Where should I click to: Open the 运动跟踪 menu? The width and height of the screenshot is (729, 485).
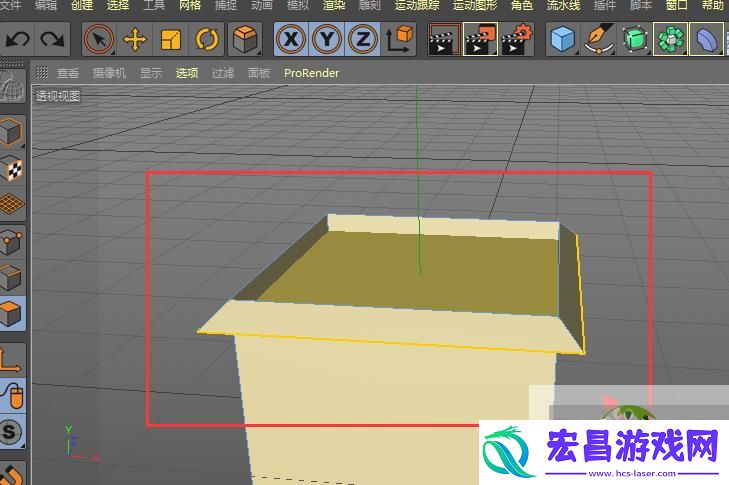(417, 6)
